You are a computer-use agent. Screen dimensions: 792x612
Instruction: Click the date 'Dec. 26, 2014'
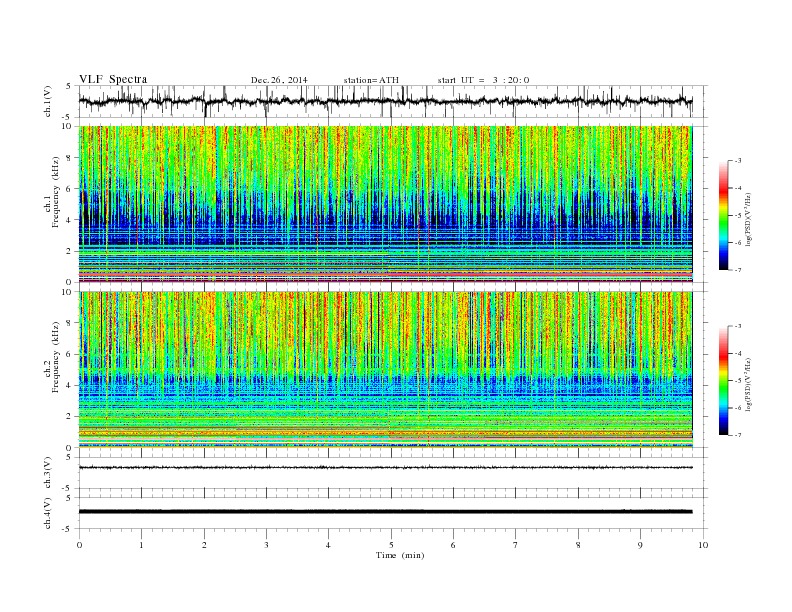279,80
